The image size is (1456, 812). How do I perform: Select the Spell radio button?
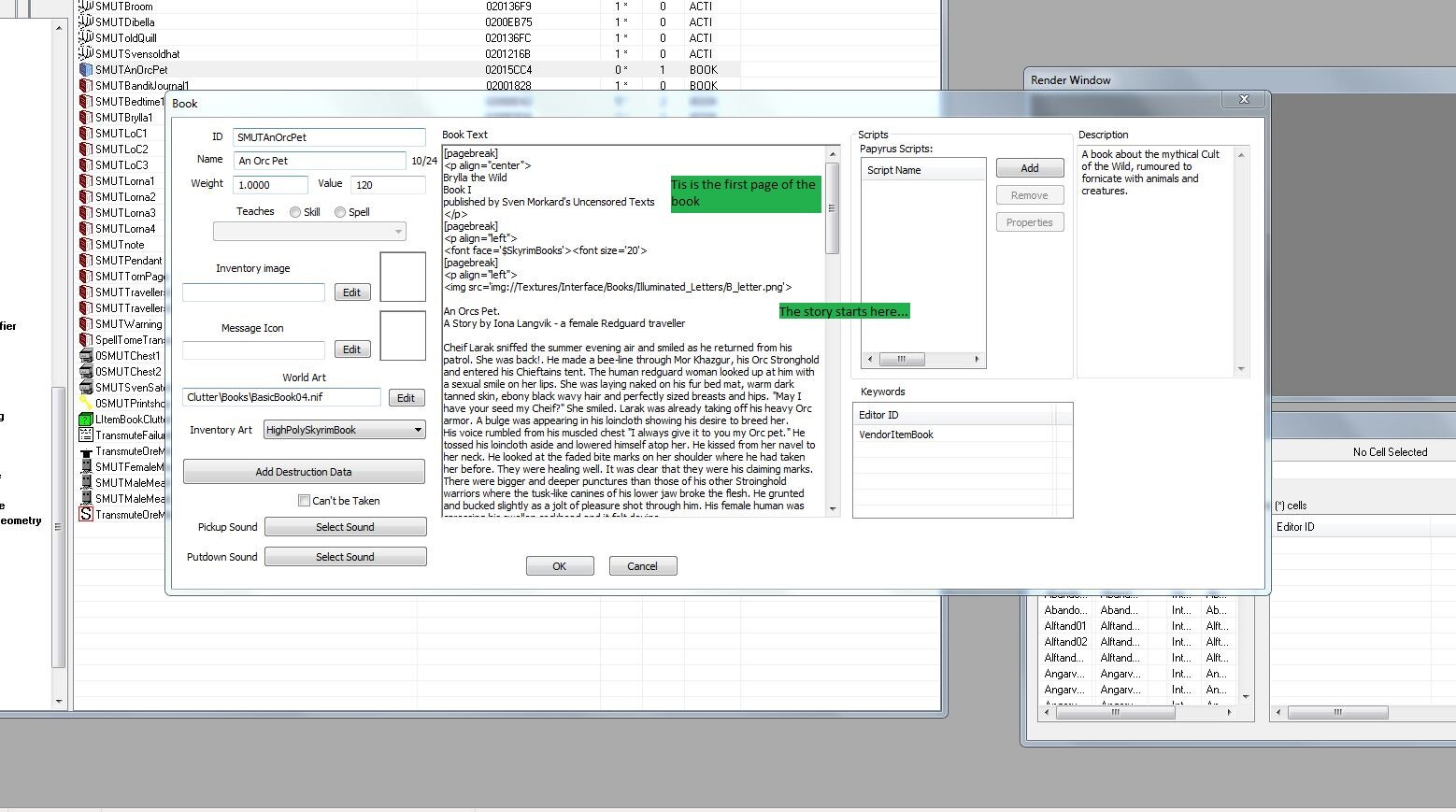coord(340,212)
